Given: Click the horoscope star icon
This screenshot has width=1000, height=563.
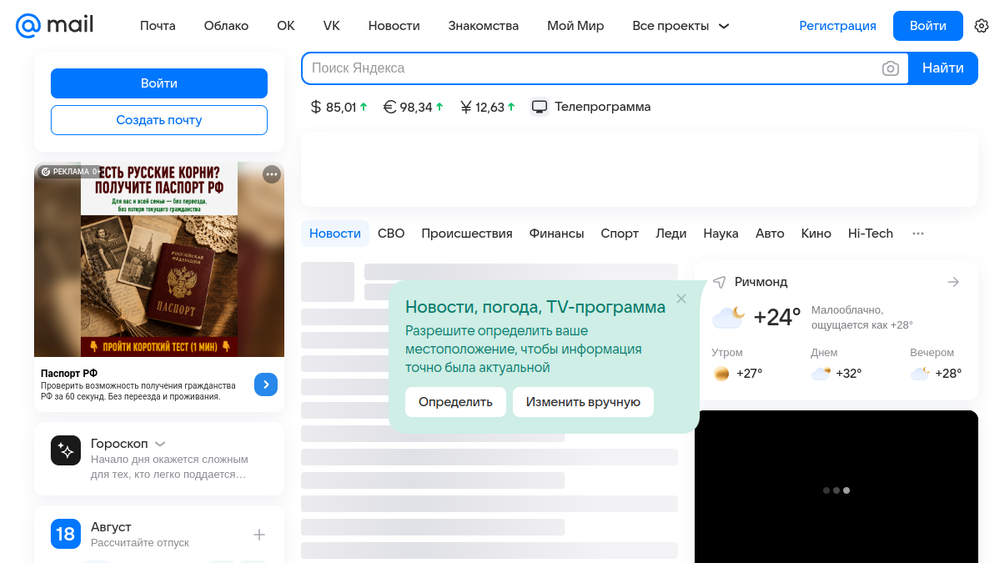Looking at the screenshot, I should [x=66, y=450].
